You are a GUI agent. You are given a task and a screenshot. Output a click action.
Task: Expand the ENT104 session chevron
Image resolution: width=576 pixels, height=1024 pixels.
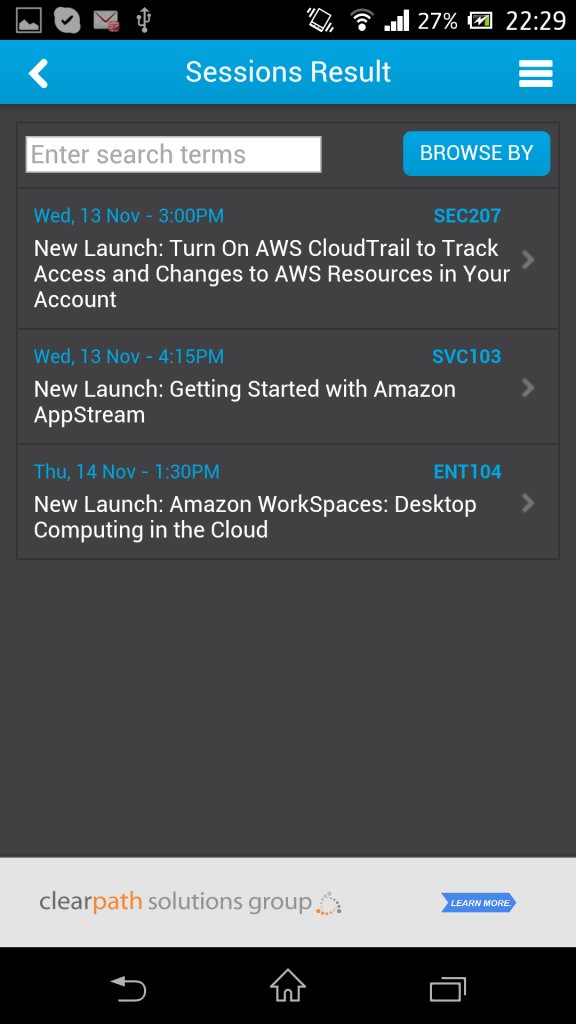click(528, 503)
